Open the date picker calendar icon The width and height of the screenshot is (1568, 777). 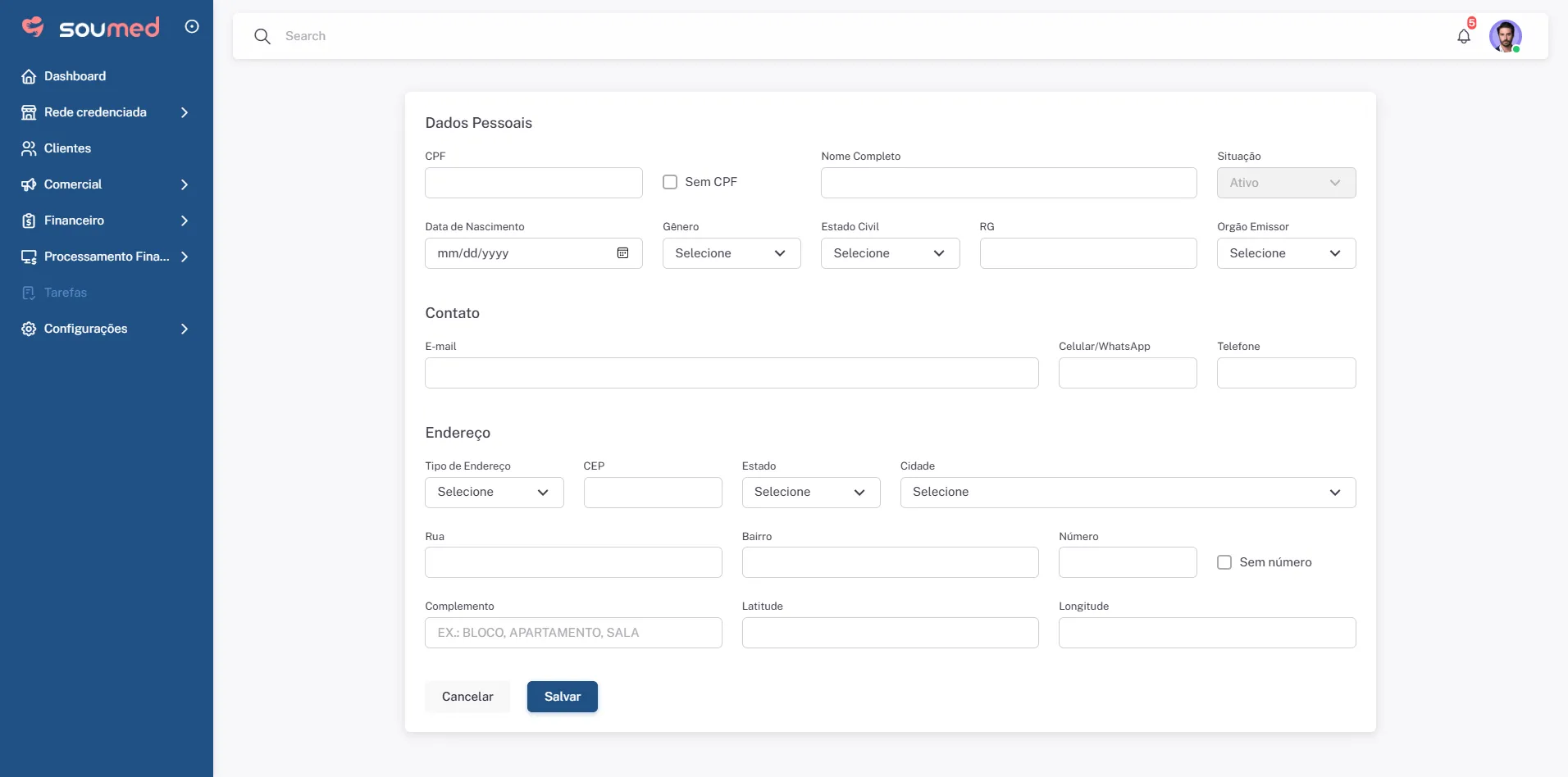[x=623, y=253]
